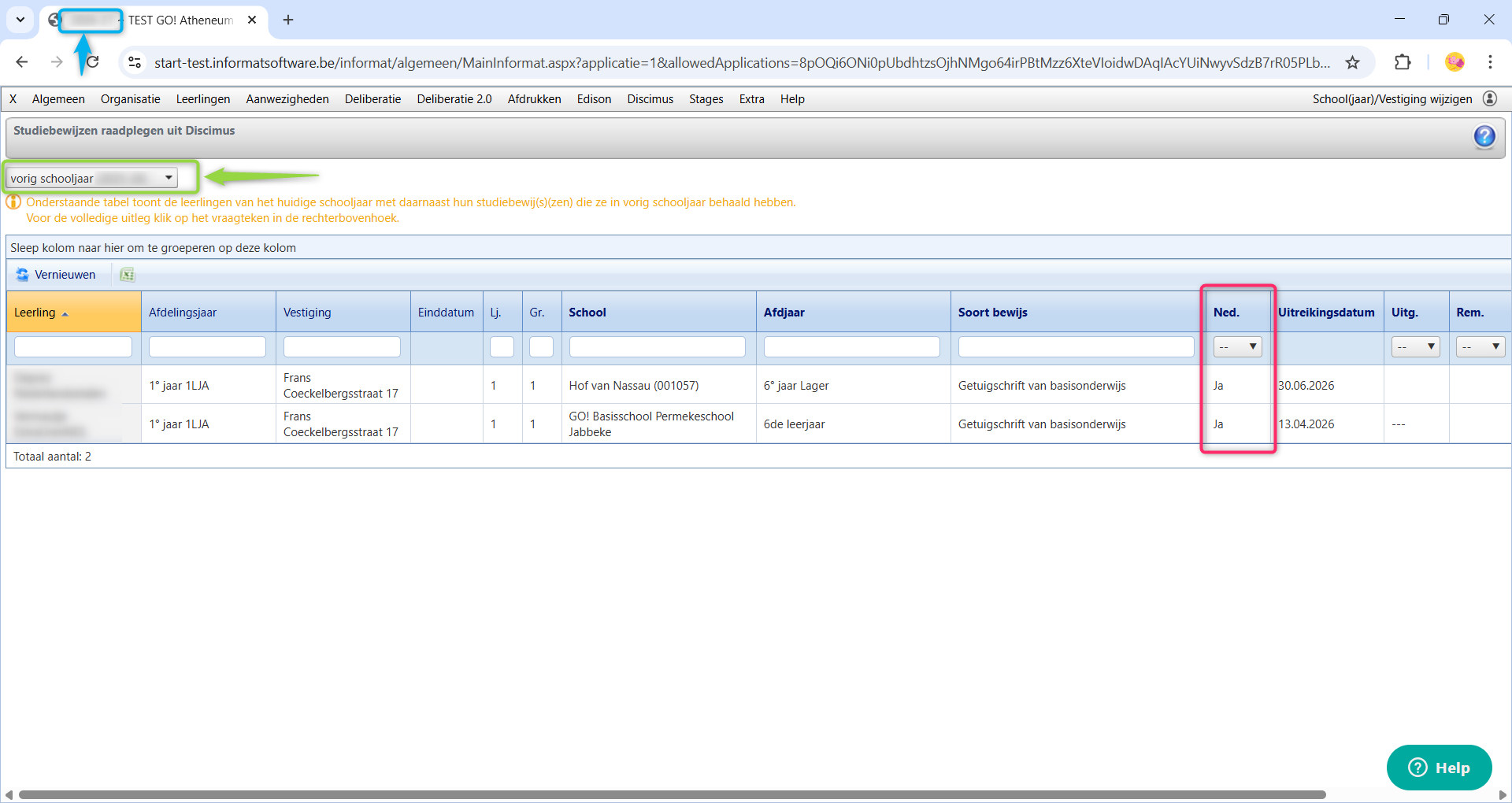The height and width of the screenshot is (803, 1512).
Task: Click the blue help question mark icon
Action: [x=1484, y=137]
